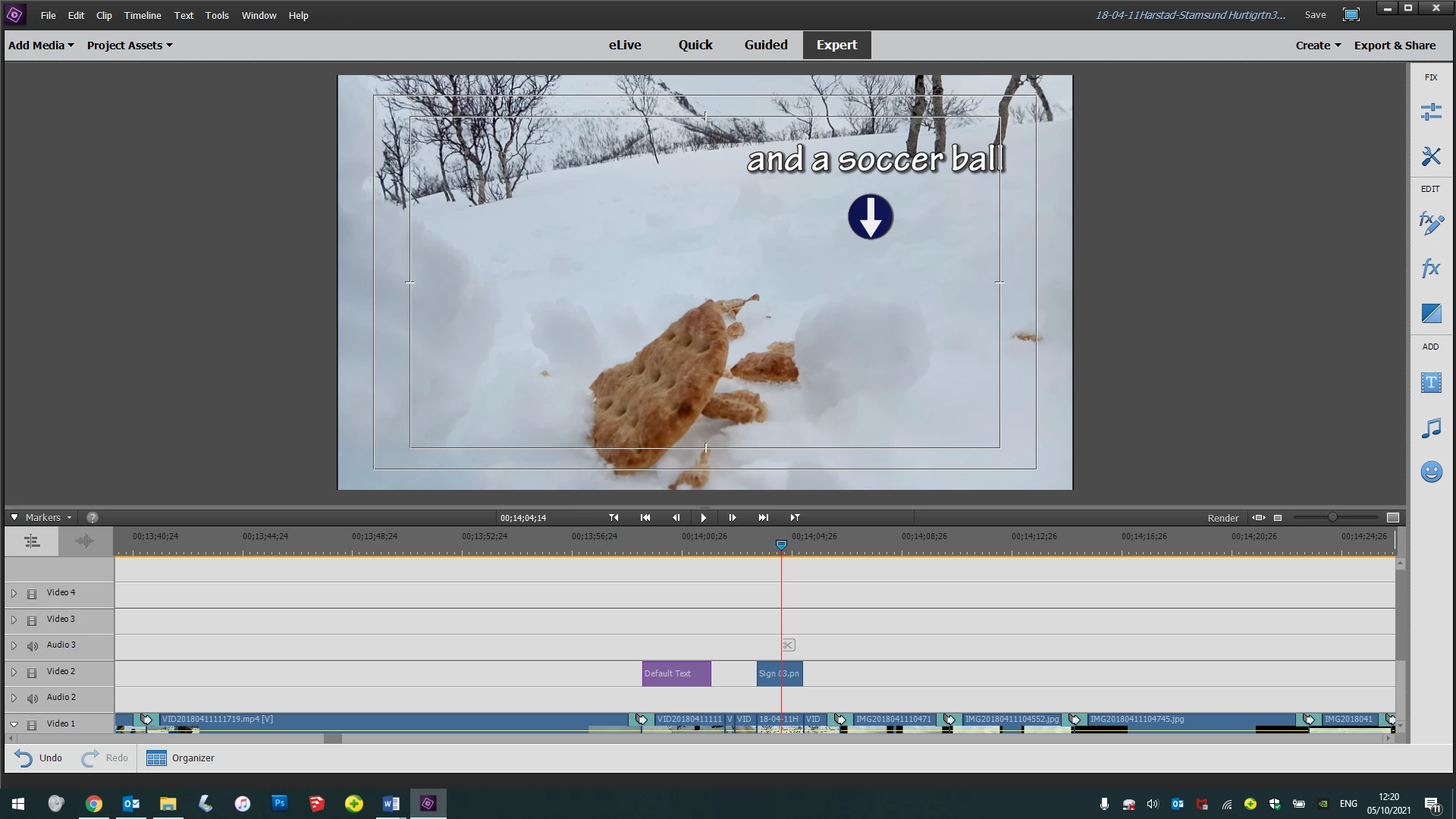
Task: Toggle Audio 2 track speaker icon
Action: point(32,698)
